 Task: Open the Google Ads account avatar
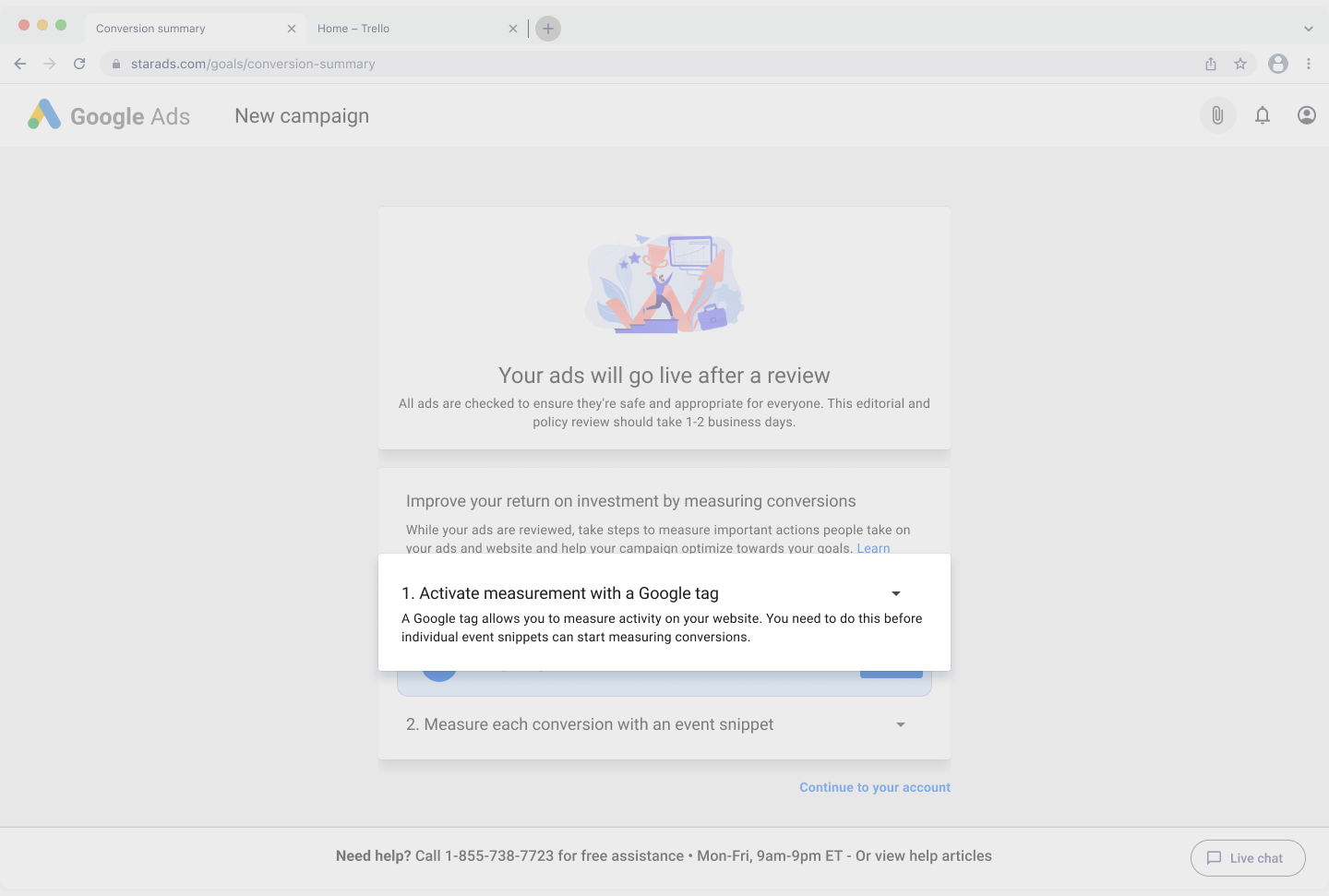click(1307, 115)
